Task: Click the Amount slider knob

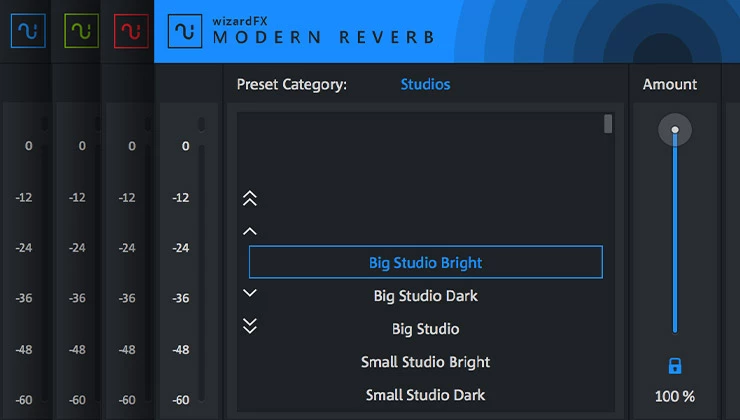Action: (x=675, y=129)
